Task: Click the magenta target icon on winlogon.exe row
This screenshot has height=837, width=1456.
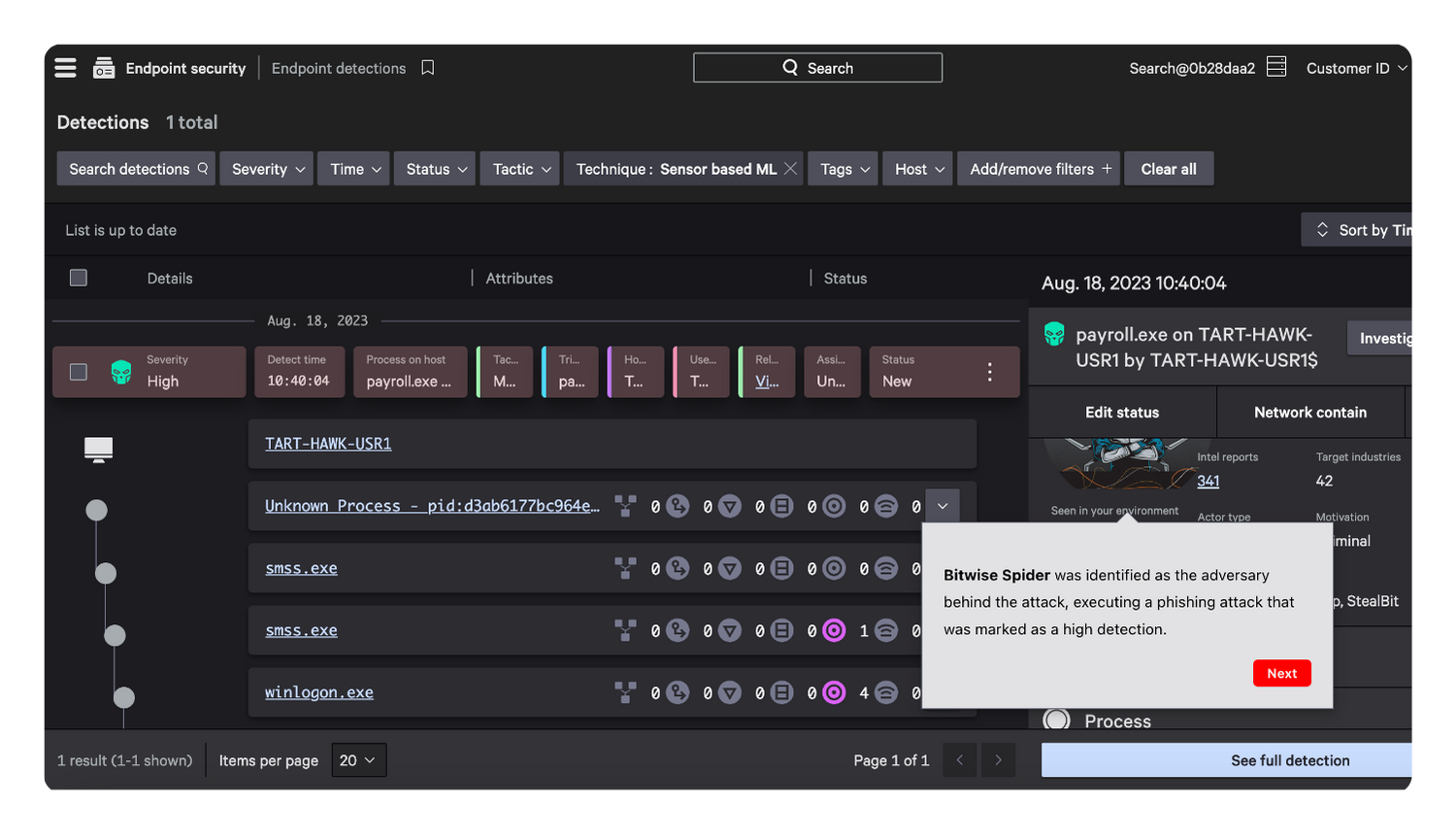Action: coord(834,692)
